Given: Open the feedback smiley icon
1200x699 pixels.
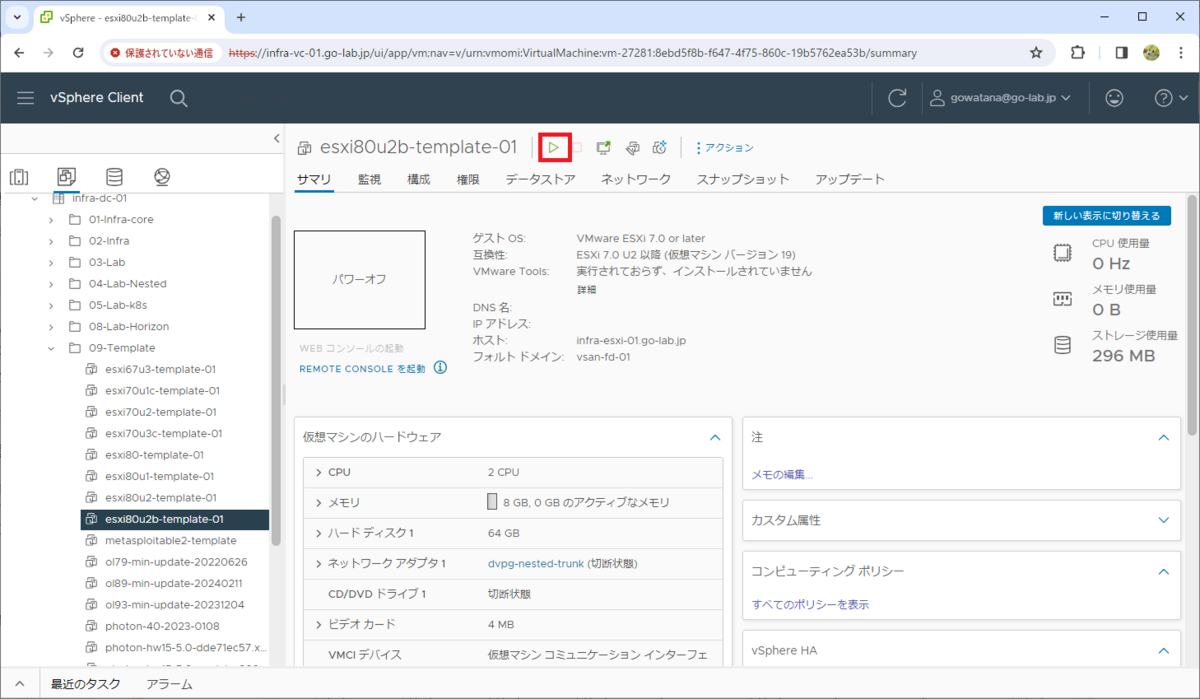Looking at the screenshot, I should 1114,98.
